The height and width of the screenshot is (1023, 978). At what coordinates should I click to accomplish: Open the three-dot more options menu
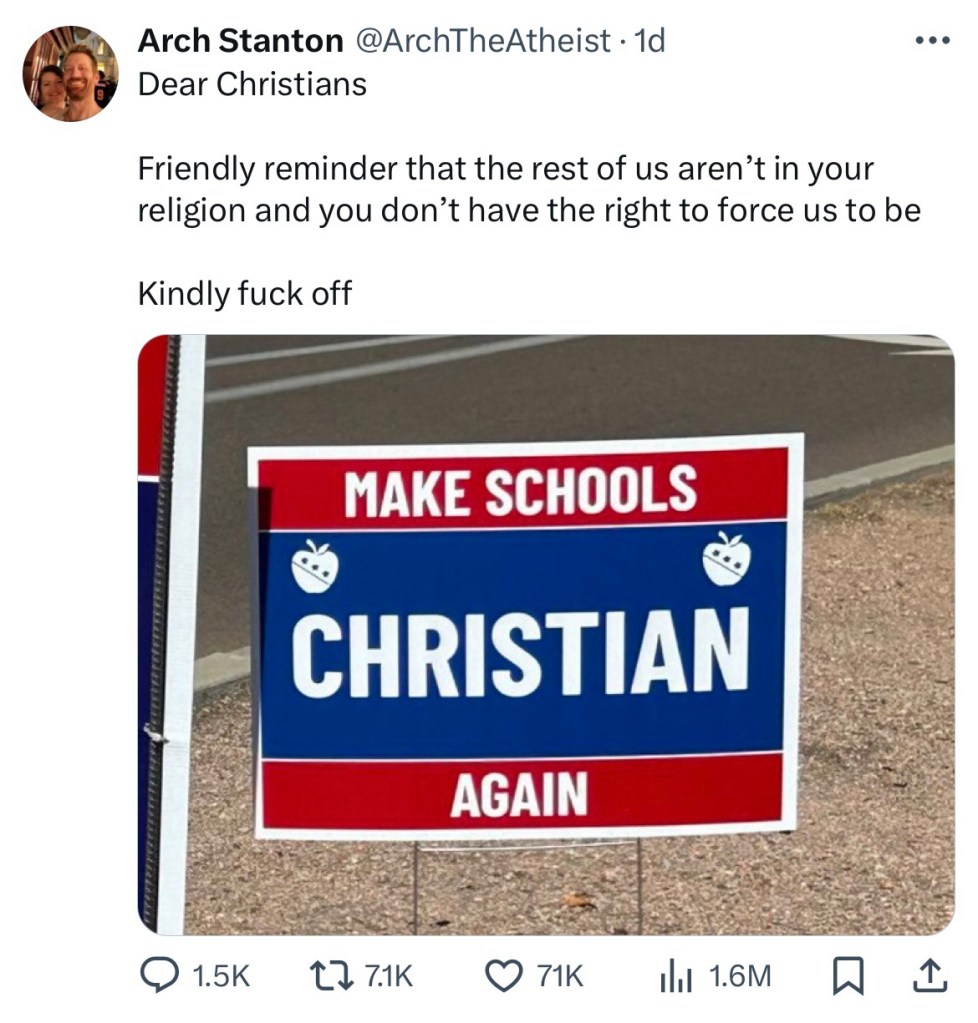(x=934, y=41)
